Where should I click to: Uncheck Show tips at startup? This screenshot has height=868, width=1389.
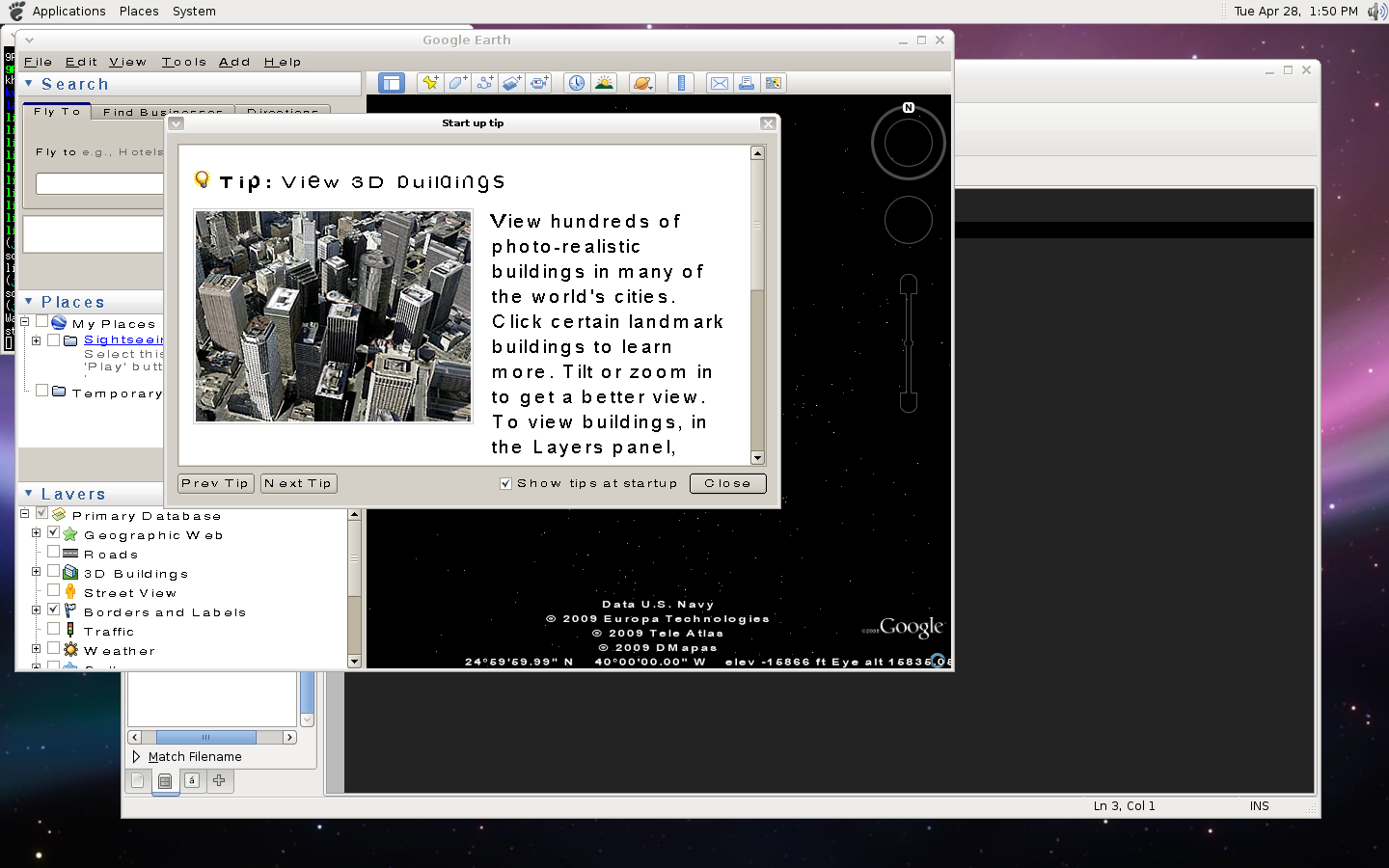[x=505, y=484]
